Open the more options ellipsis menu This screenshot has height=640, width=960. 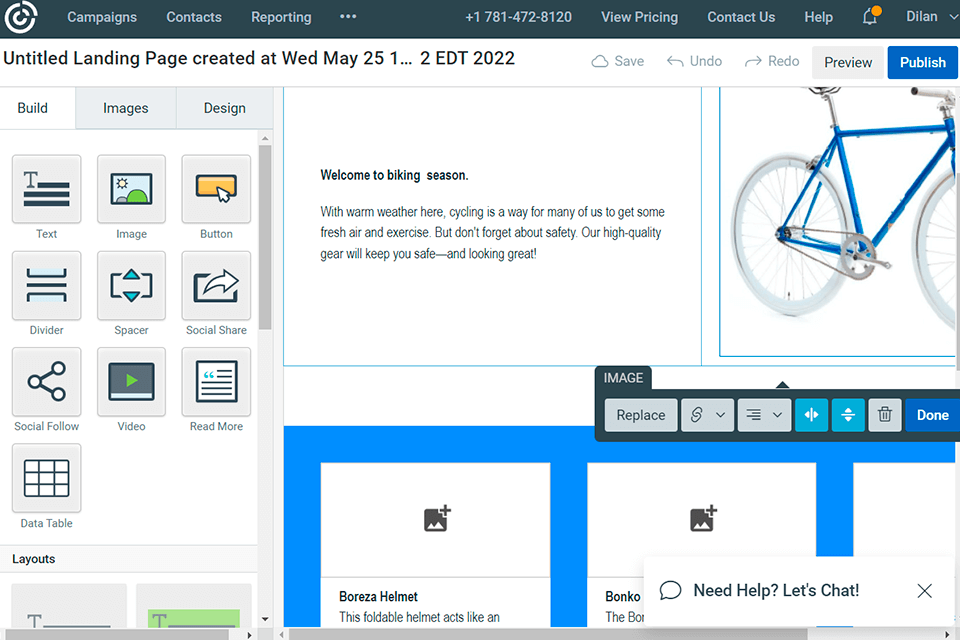348,17
